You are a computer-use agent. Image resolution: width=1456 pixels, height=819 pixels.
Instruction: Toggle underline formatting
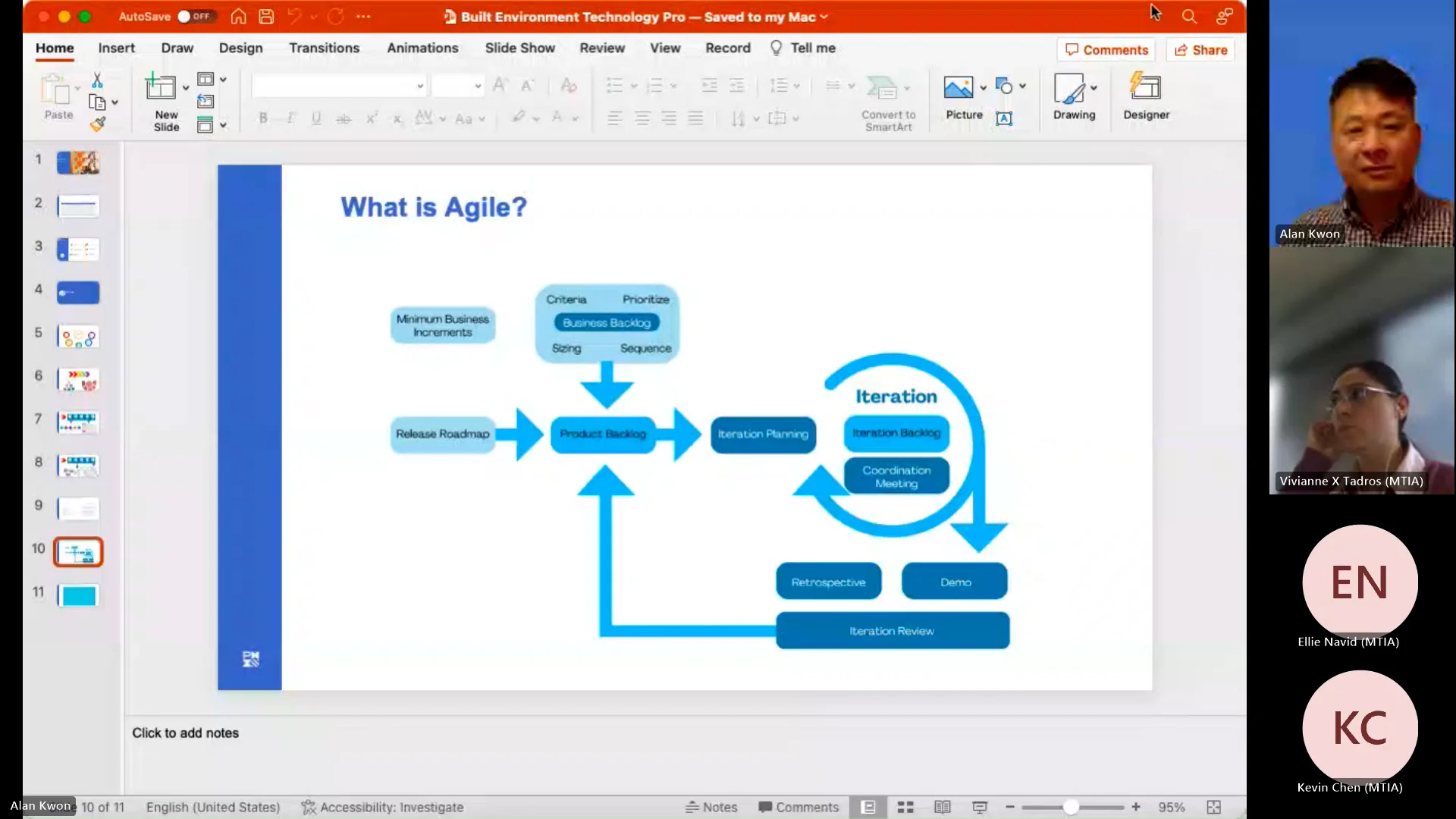[315, 118]
